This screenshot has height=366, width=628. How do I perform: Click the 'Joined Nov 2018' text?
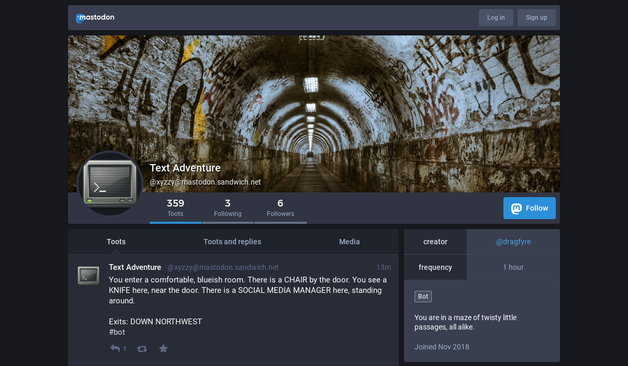[442, 347]
